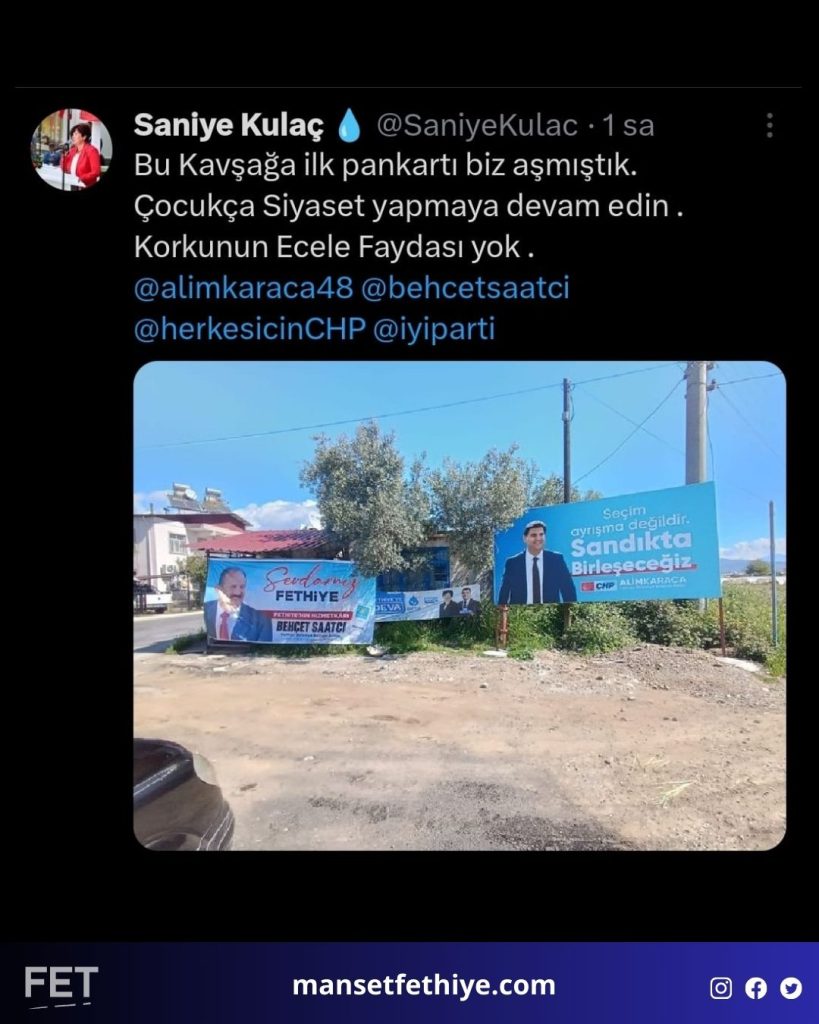The image size is (819, 1024).
Task: Open the @behcetsaatci mention
Action: 464,288
